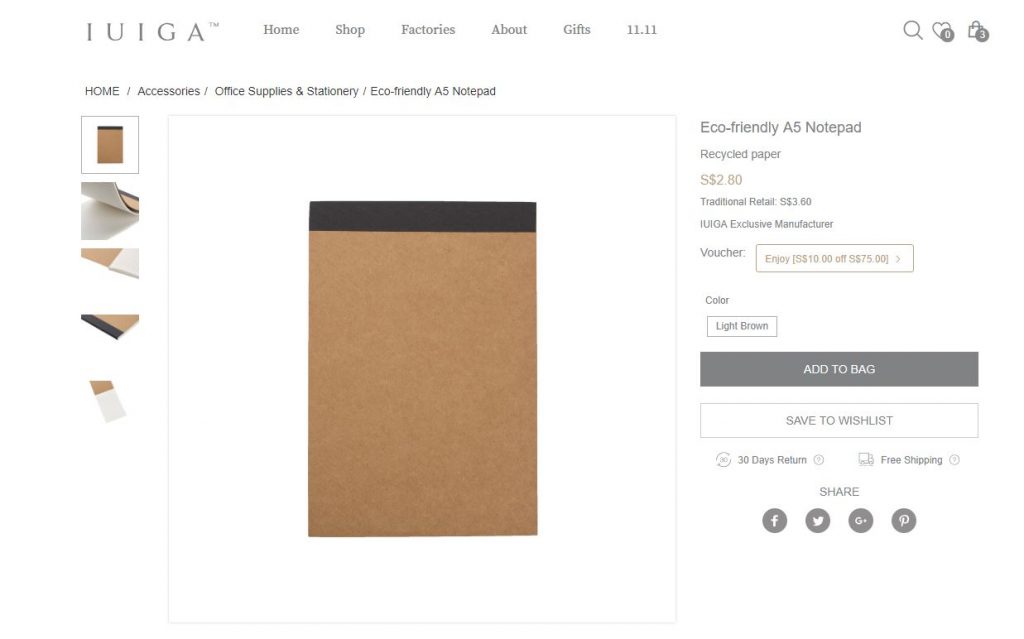Open the Shop menu
Screen dimensions: 1024x639
[350, 30]
